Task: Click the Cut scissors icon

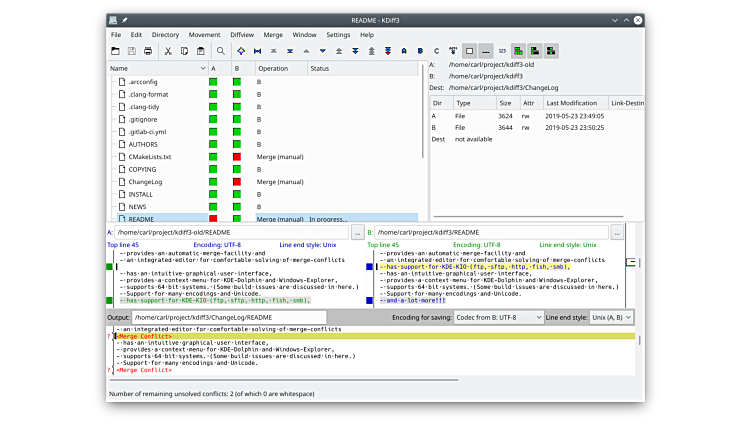Action: pyautogui.click(x=168, y=50)
